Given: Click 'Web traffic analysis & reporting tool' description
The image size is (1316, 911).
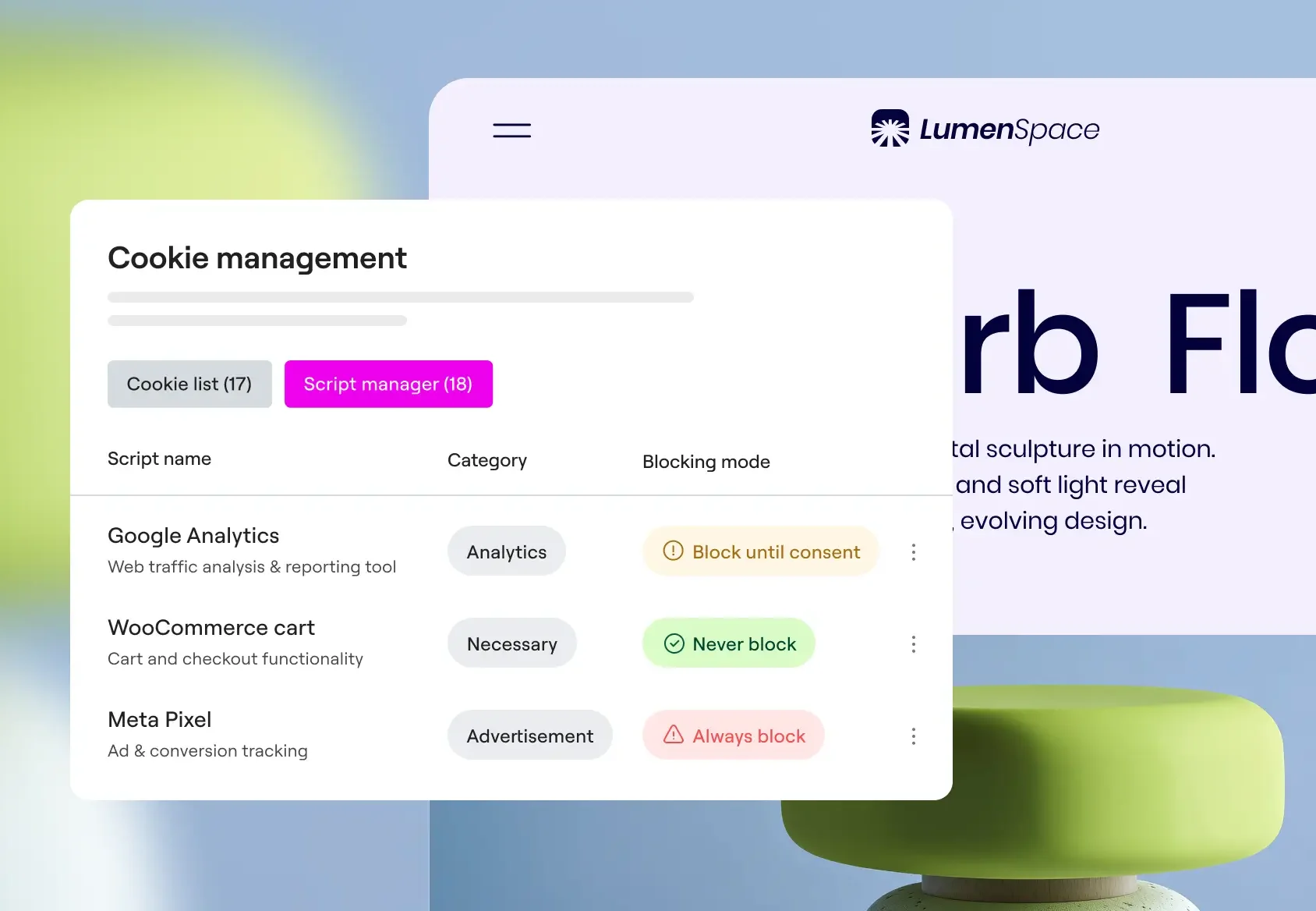Looking at the screenshot, I should (x=252, y=567).
